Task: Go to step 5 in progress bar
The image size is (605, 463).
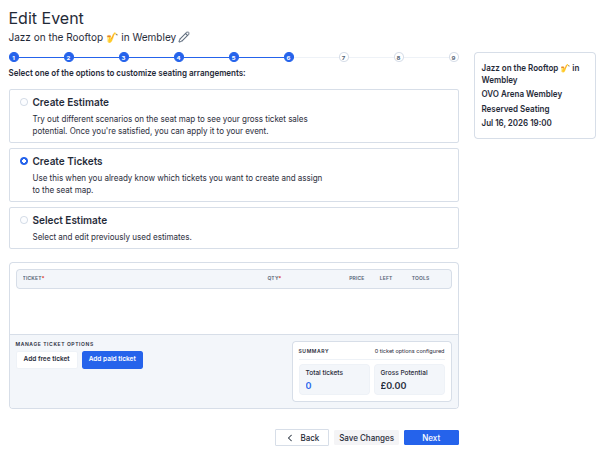Action: point(234,57)
